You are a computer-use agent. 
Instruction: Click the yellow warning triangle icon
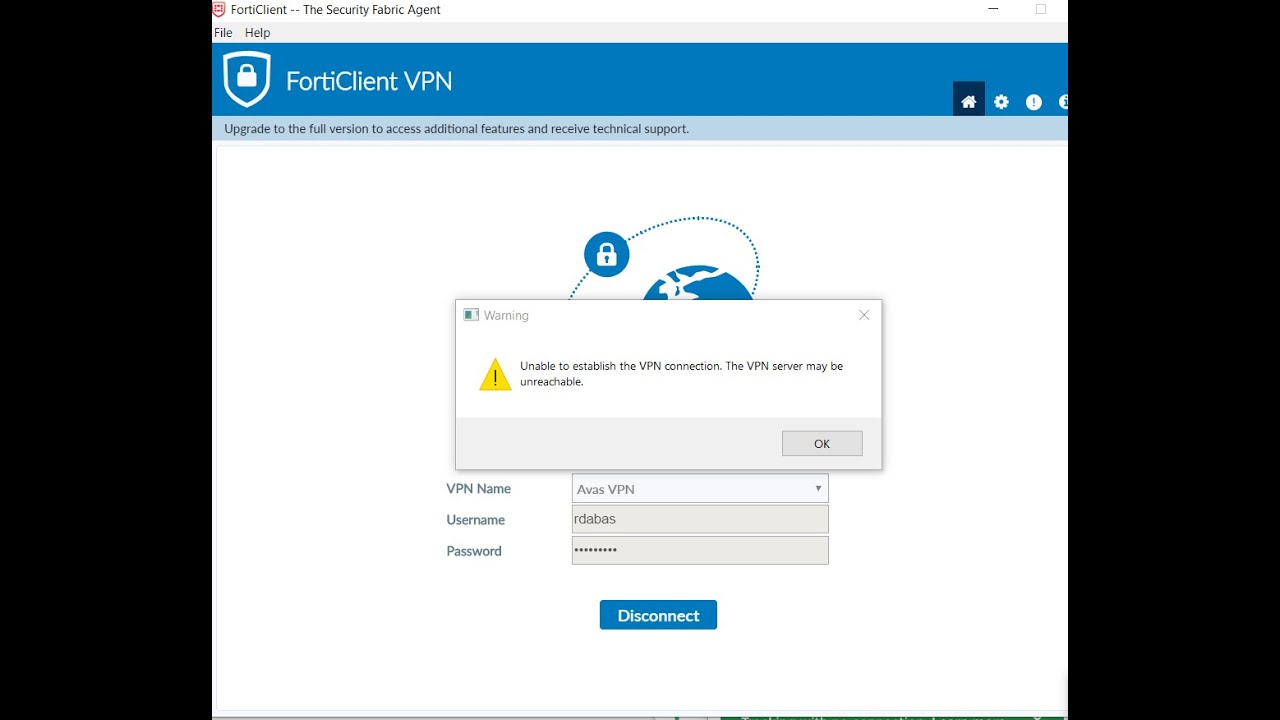tap(494, 375)
